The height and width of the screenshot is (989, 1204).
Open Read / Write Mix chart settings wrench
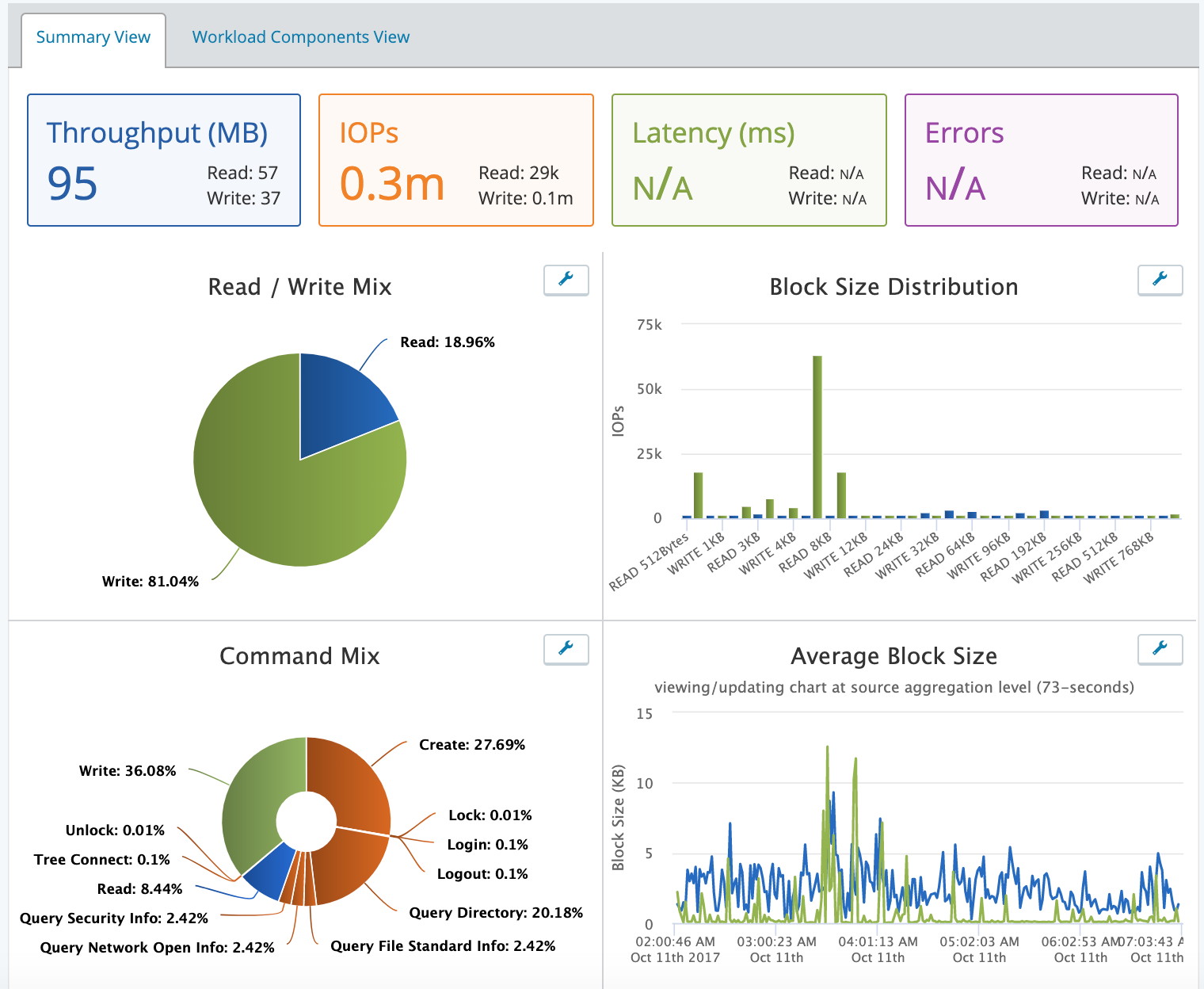[x=566, y=280]
